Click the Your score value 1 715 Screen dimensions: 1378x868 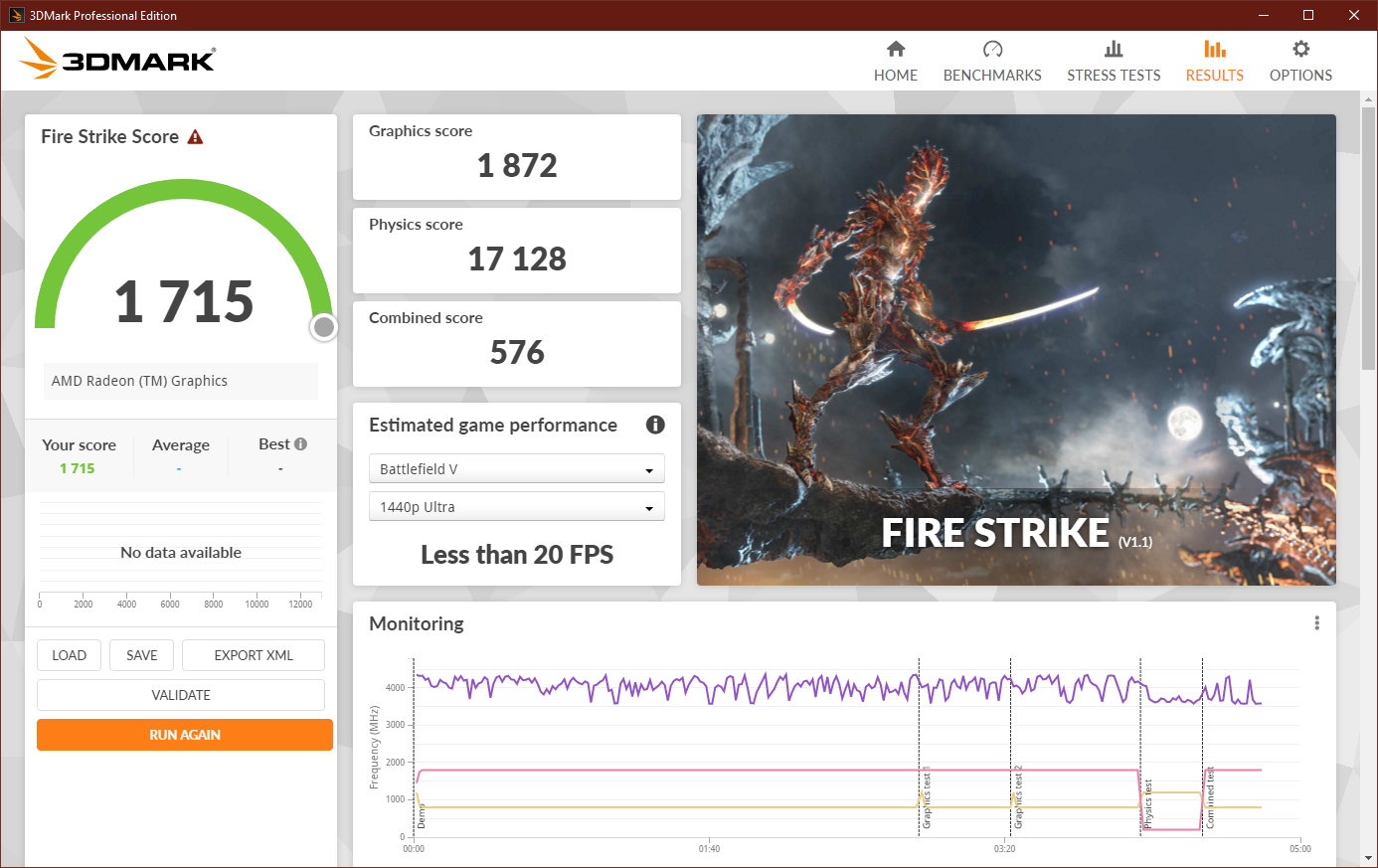[x=78, y=468]
